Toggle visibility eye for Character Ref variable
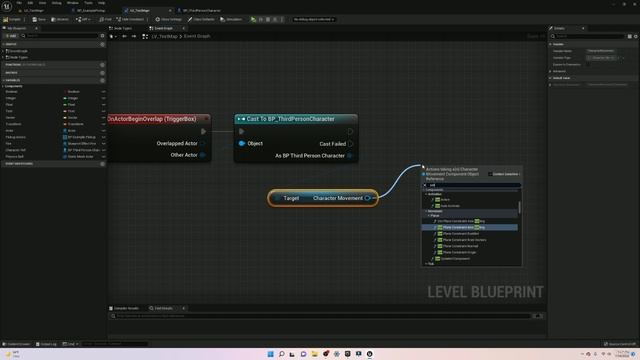Viewport: 640px width, 360px height. (x=103, y=150)
